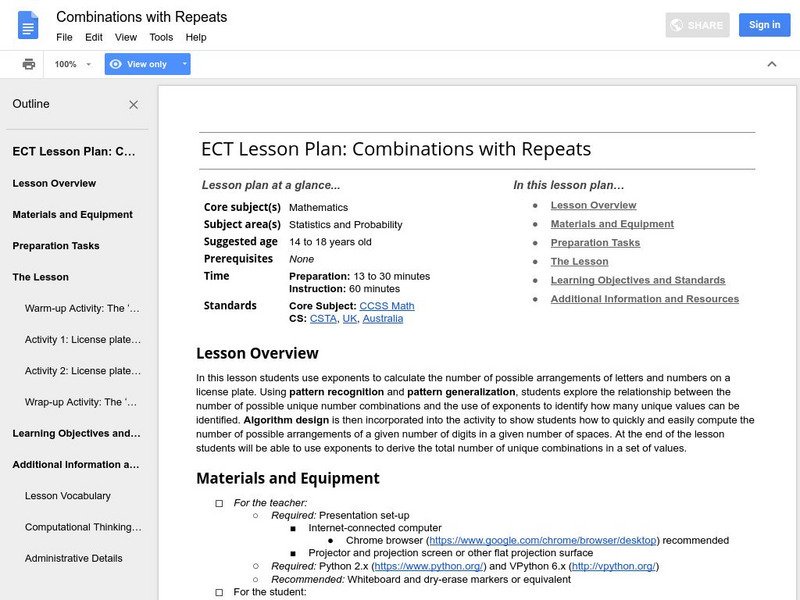Open the Help menu
800x600 pixels.
tap(196, 37)
